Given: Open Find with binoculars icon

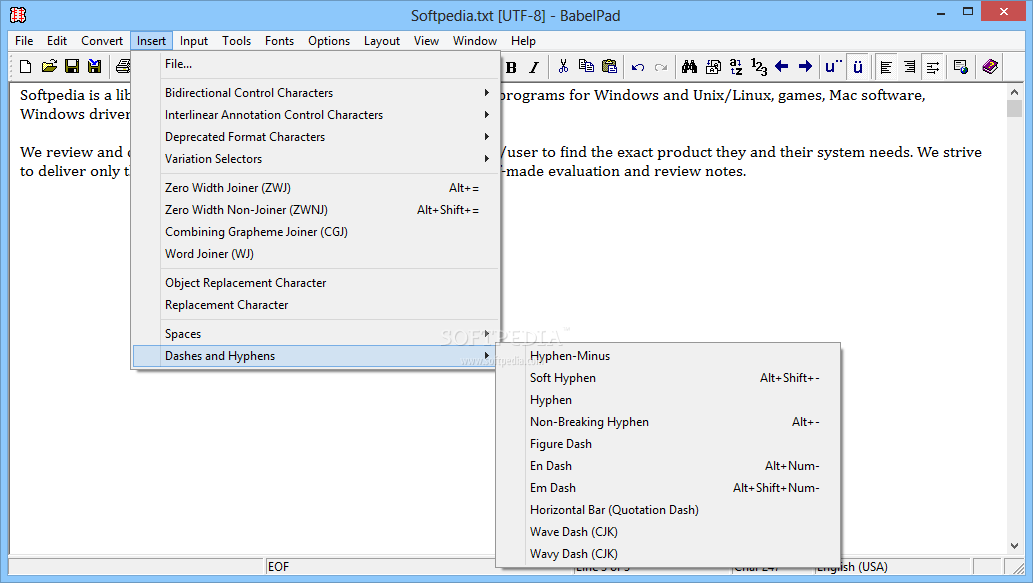Looking at the screenshot, I should [x=690, y=67].
